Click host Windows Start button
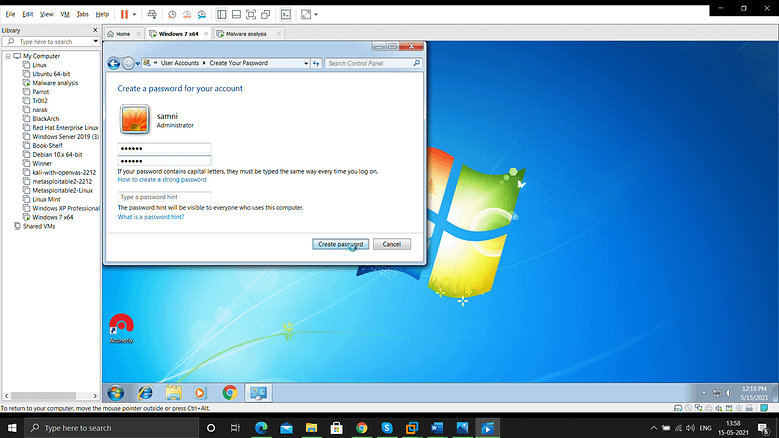Screen dimensions: 779x438 [12, 428]
